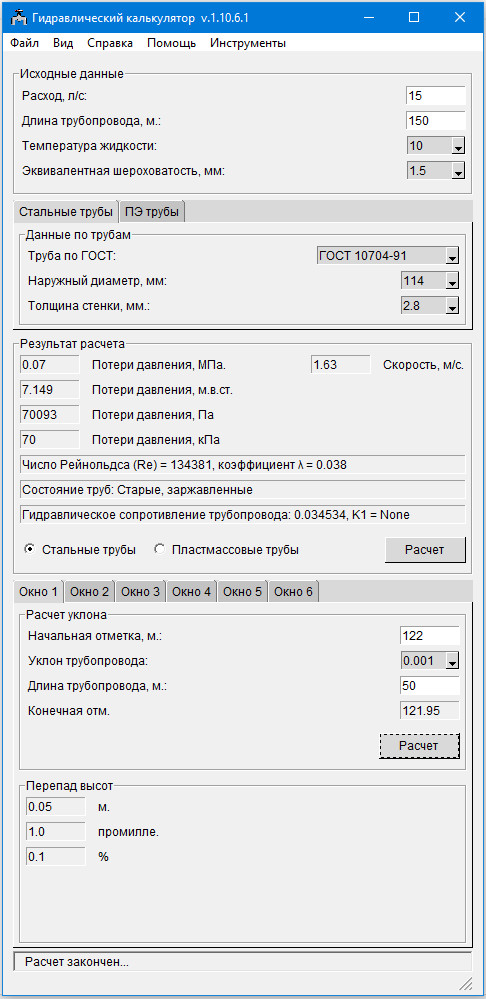Click the status bar text Расчет закончен
This screenshot has width=486, height=999.
76,962
